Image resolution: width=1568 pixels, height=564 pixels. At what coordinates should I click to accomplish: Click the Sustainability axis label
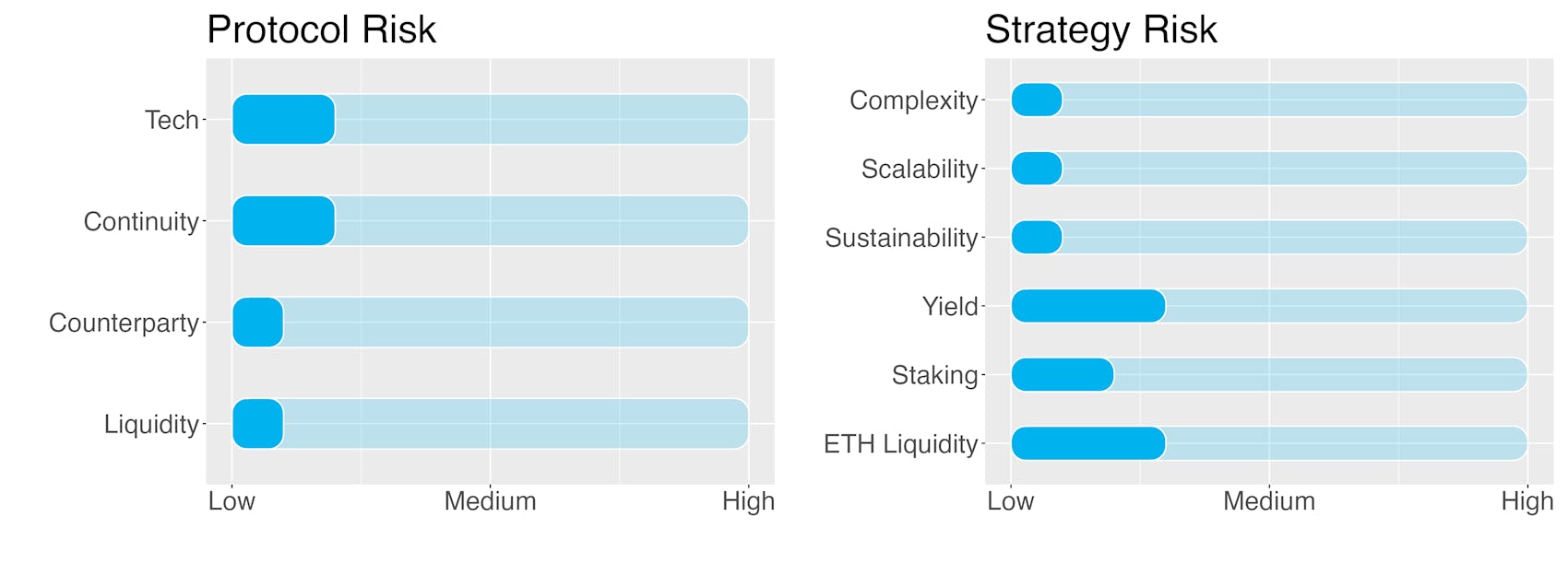pyautogui.click(x=901, y=238)
